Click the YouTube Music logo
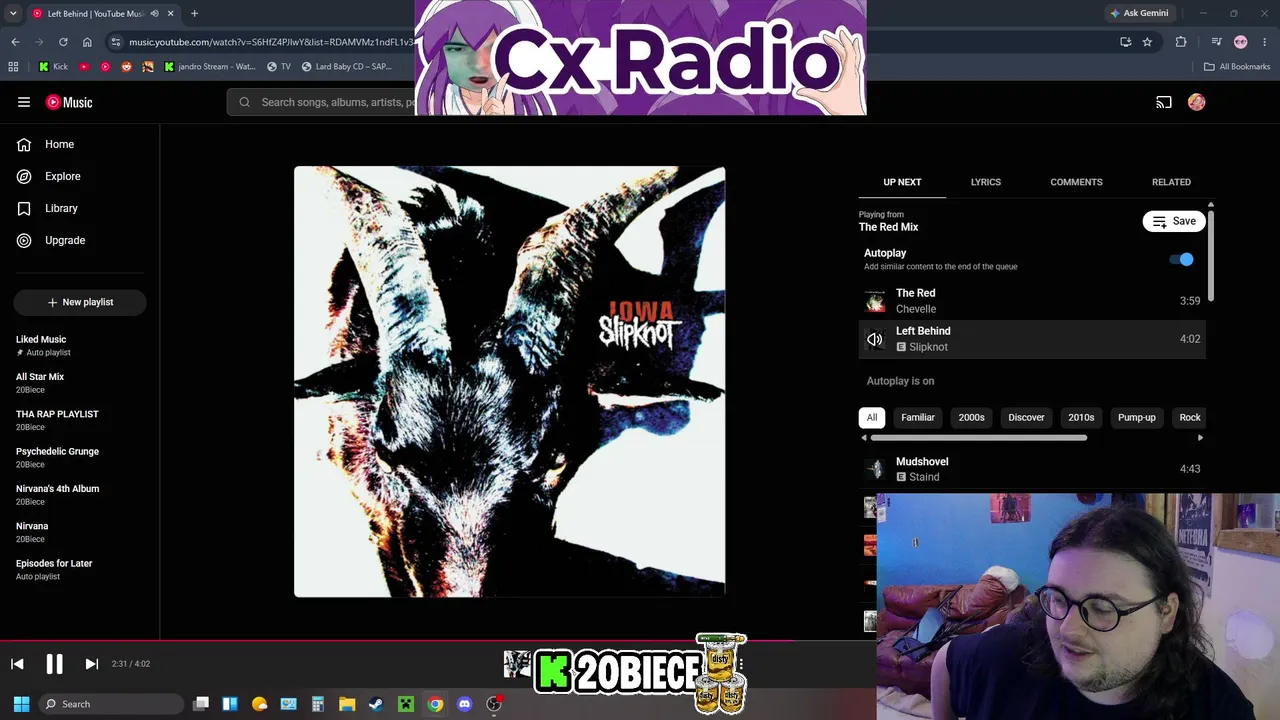 click(69, 102)
